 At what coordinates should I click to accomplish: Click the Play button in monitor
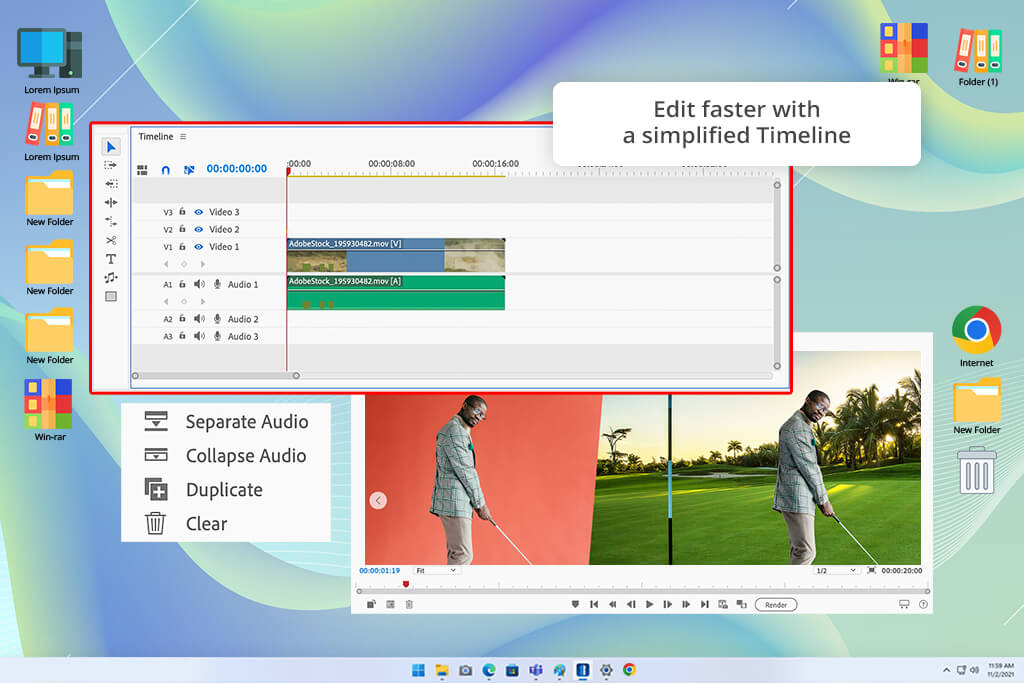tap(649, 605)
